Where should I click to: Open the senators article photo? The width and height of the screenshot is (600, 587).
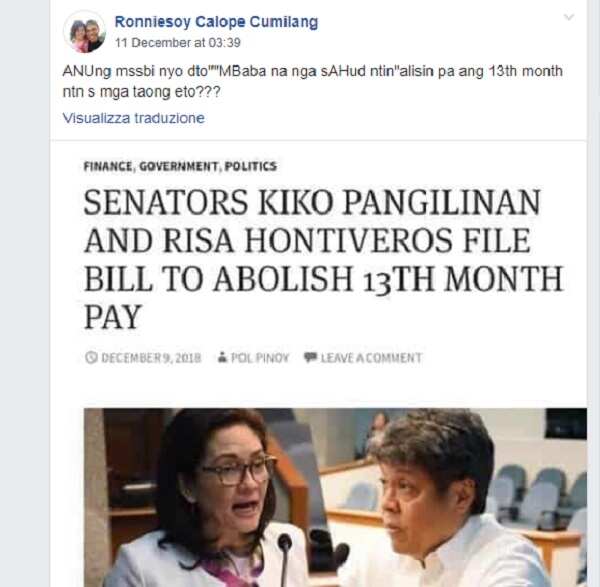click(335, 497)
